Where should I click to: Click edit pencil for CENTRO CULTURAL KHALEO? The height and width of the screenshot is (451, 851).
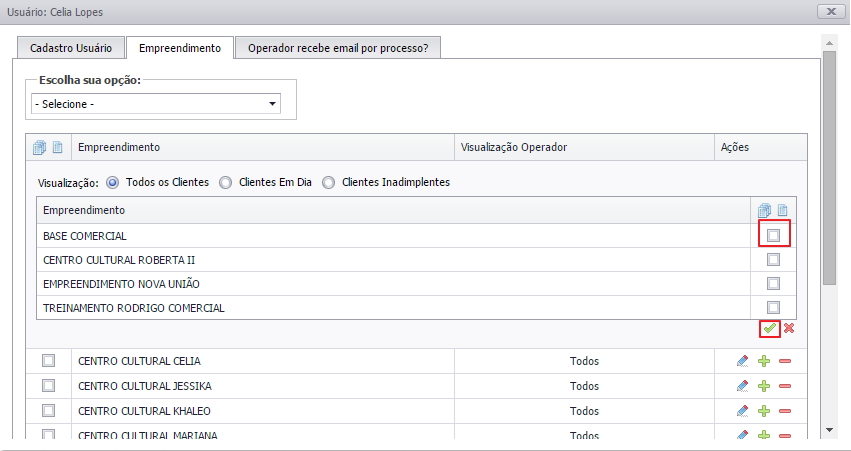tap(742, 411)
